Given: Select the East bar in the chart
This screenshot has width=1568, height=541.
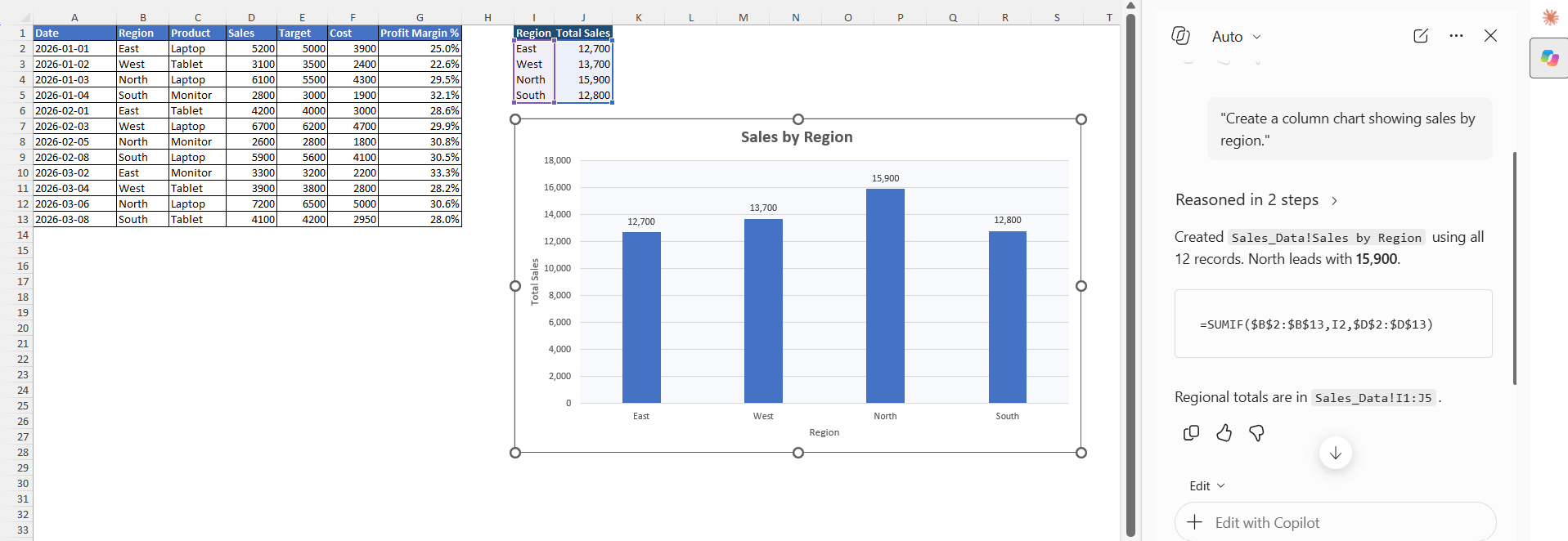Looking at the screenshot, I should (641, 317).
